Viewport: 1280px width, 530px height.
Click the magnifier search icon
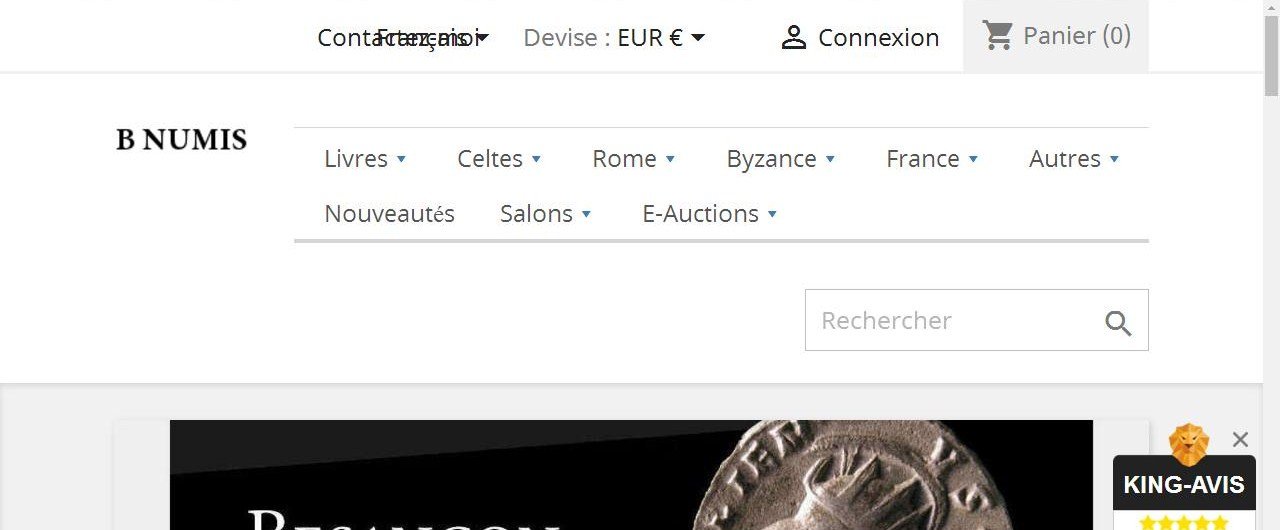coord(1118,323)
